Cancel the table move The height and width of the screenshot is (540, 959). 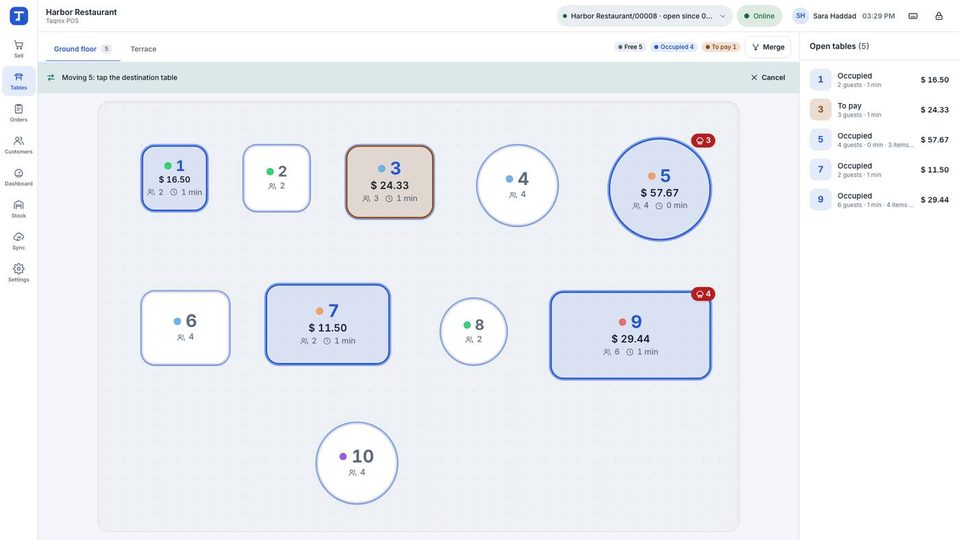click(x=768, y=78)
